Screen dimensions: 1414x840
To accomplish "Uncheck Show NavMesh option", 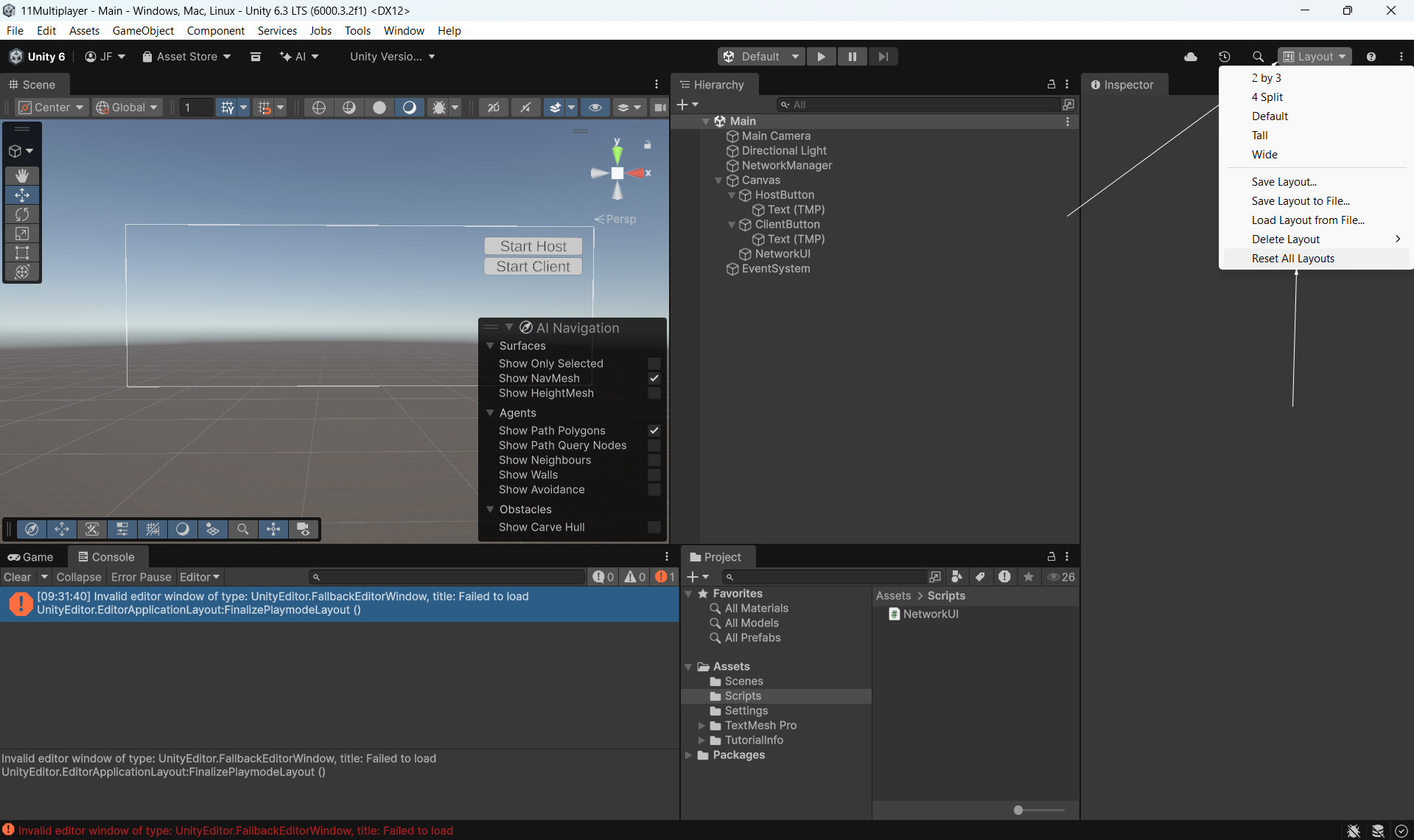I will tap(654, 378).
